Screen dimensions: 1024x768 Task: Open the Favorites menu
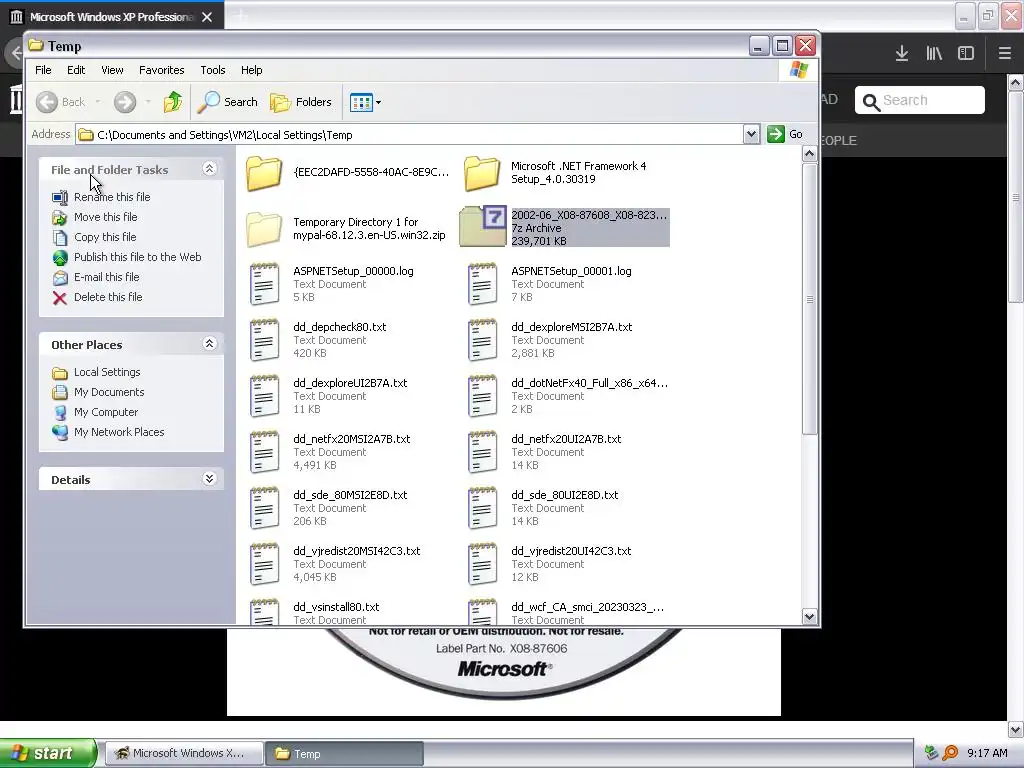coord(161,70)
